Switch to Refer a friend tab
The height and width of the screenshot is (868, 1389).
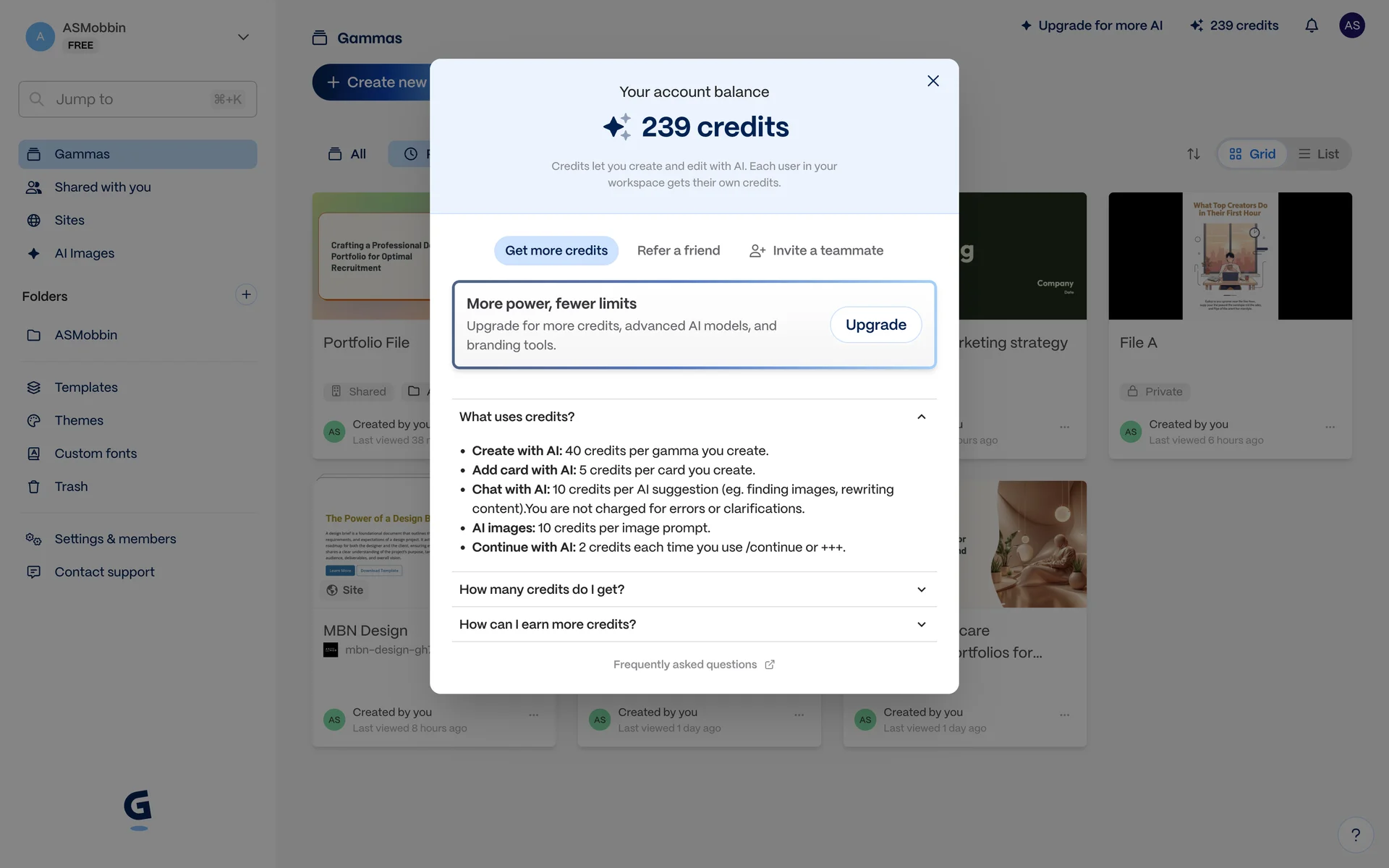click(x=678, y=251)
